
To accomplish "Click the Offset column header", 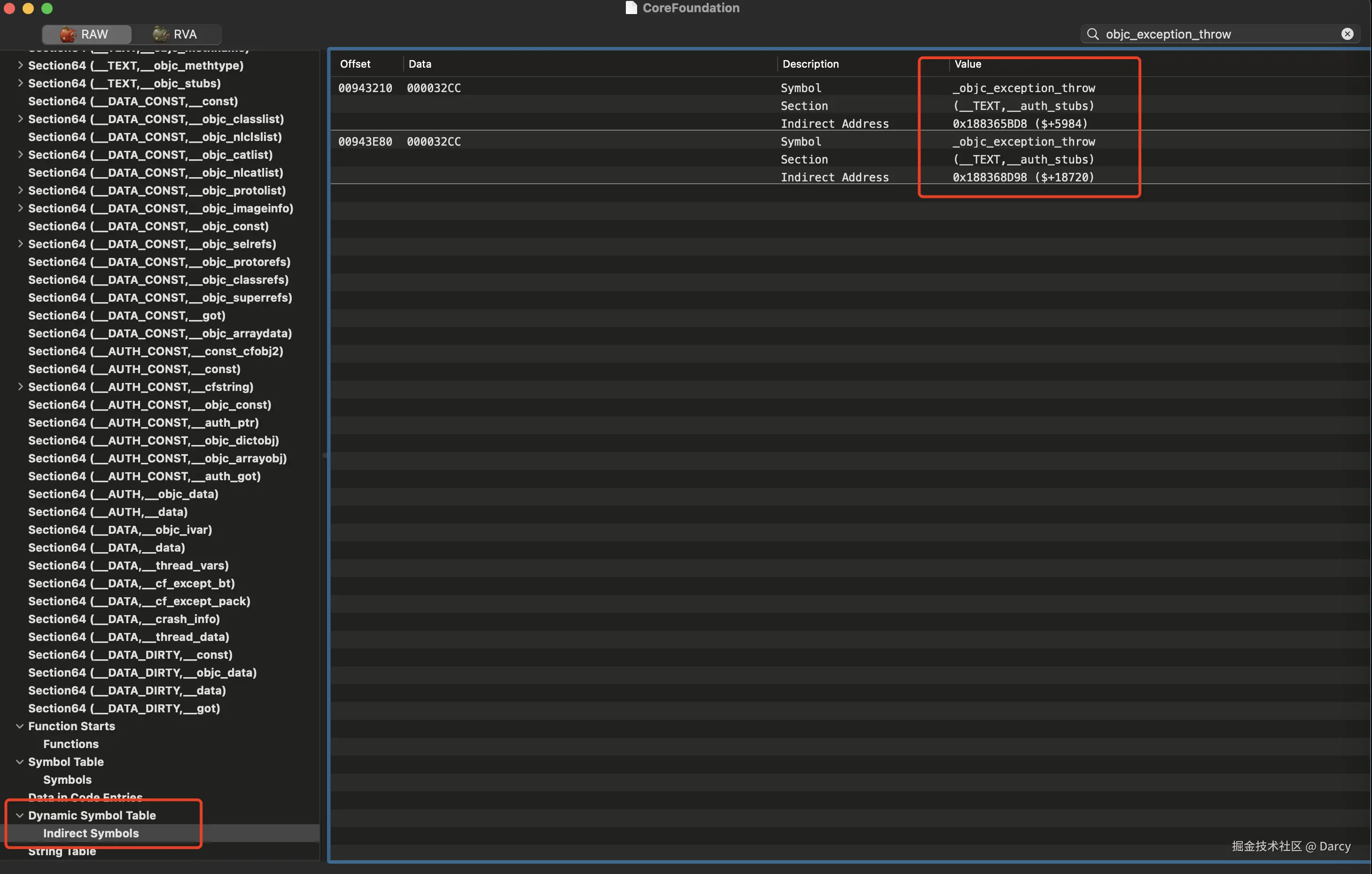I will tap(355, 64).
